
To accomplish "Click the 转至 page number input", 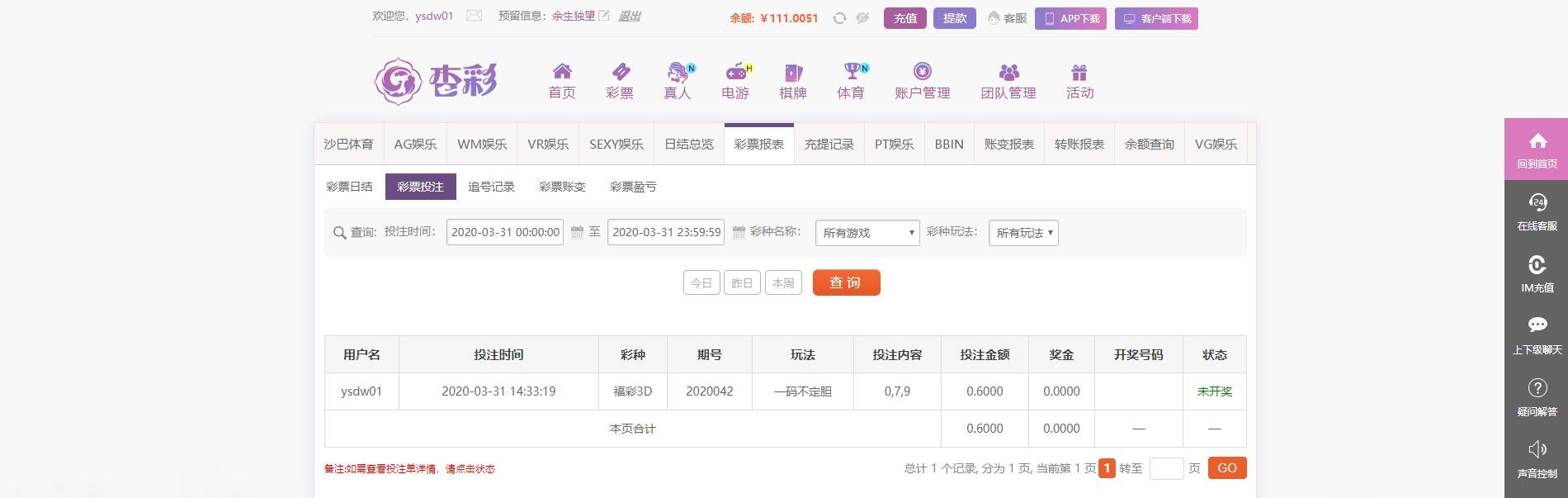I will [x=1166, y=468].
